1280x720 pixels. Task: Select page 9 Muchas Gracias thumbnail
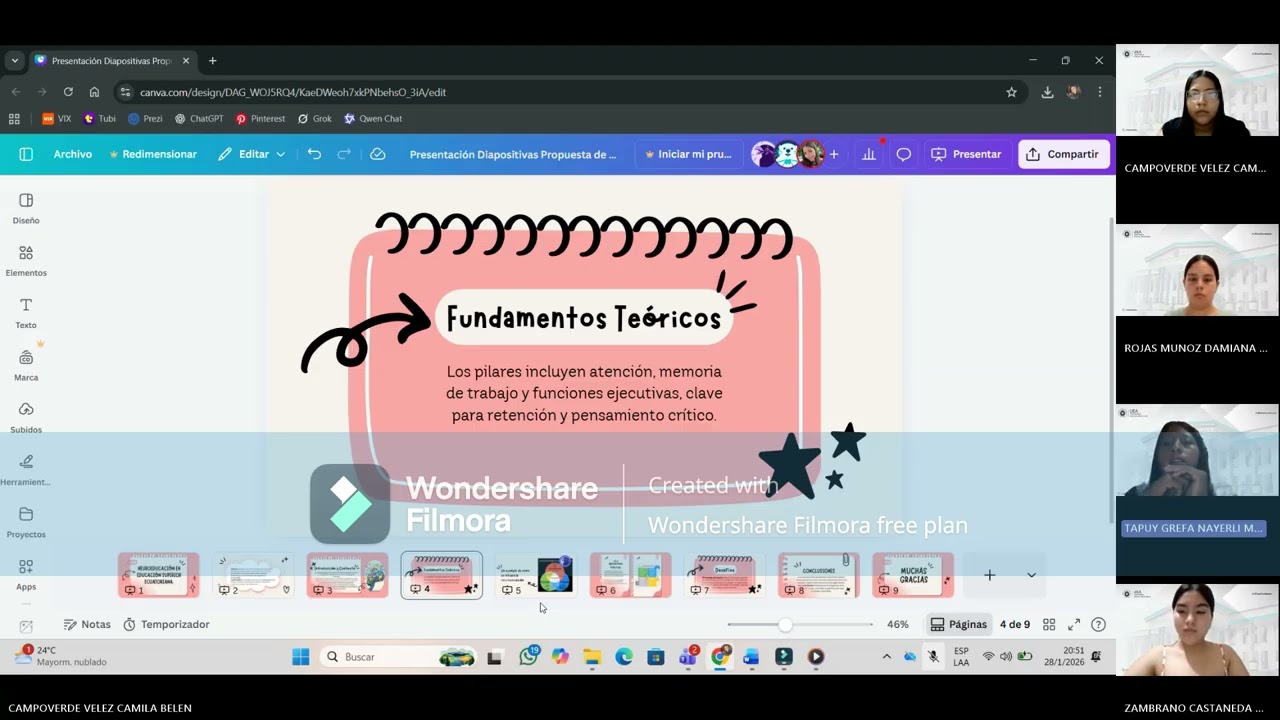coord(913,575)
